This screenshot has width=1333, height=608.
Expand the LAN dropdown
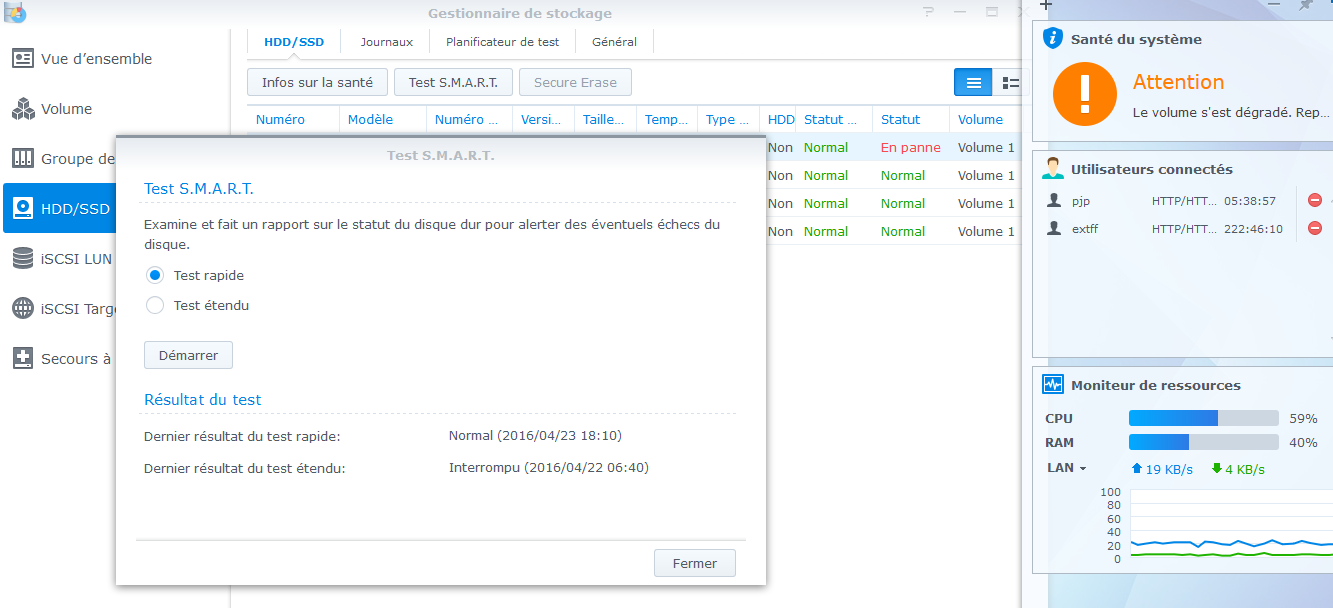coord(1066,468)
